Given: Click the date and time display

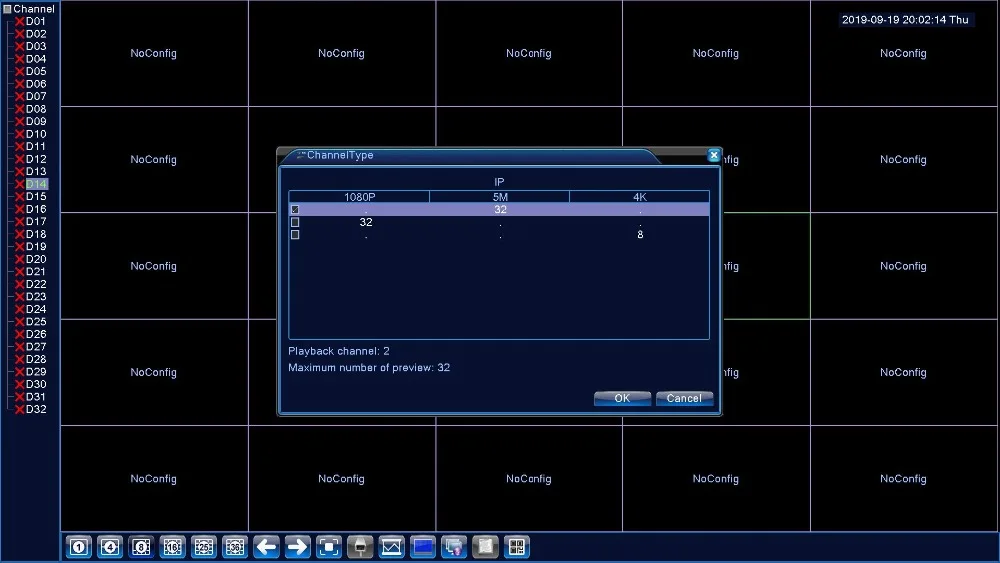Looking at the screenshot, I should point(905,20).
